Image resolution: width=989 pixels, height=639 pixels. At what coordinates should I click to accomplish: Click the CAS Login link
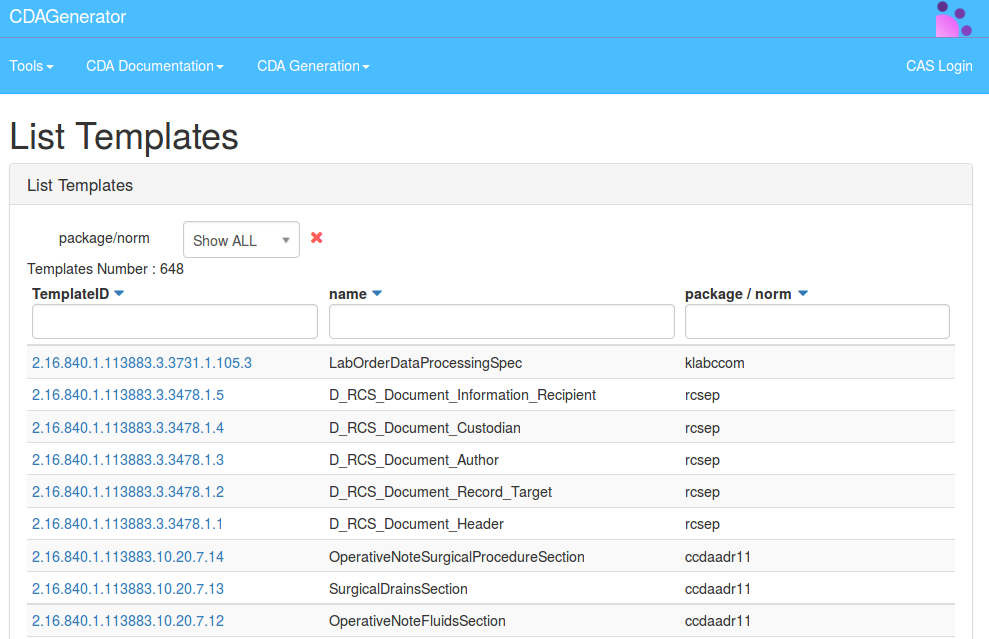click(x=939, y=66)
